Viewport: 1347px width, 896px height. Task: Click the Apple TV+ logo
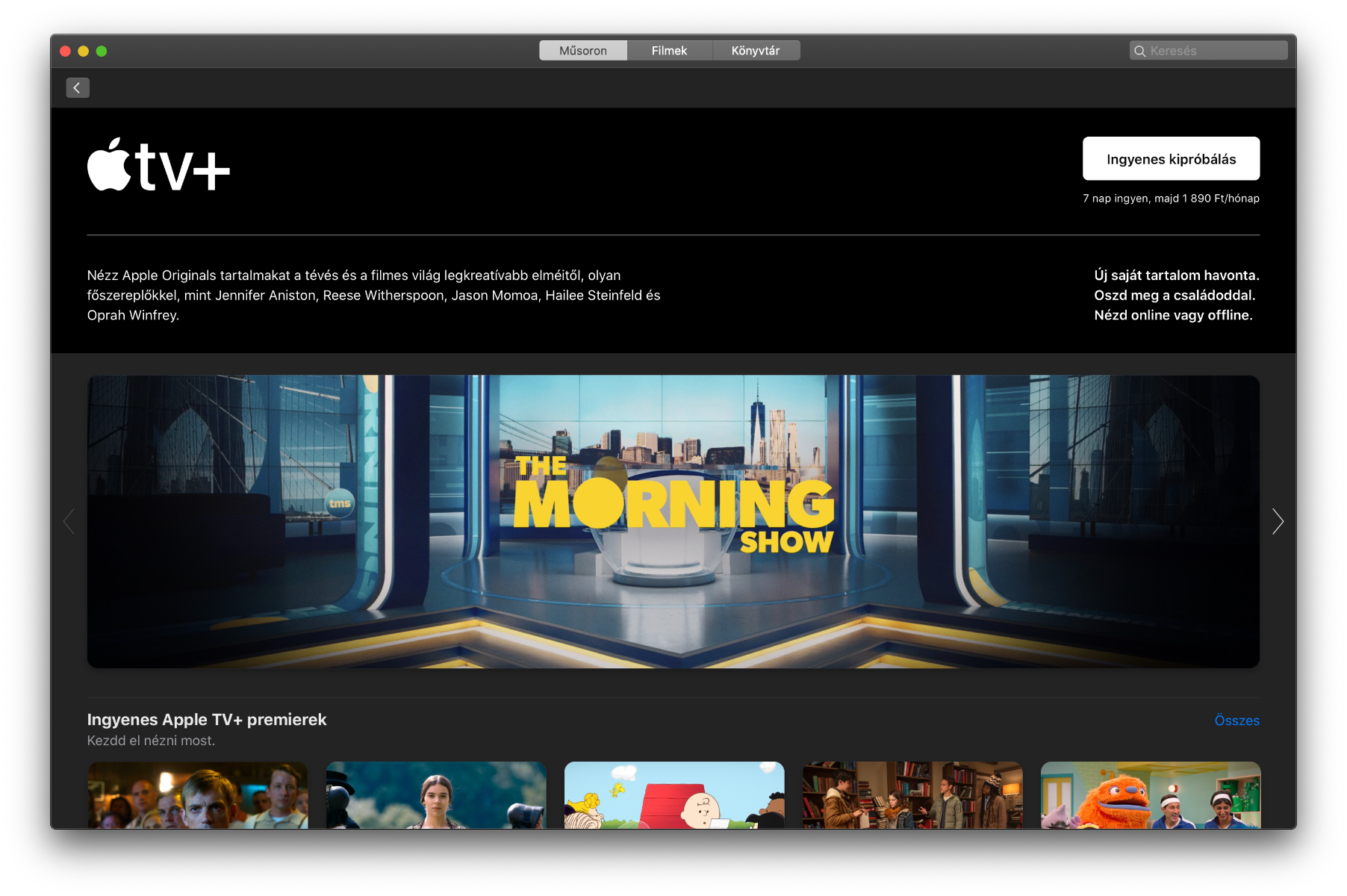click(158, 165)
